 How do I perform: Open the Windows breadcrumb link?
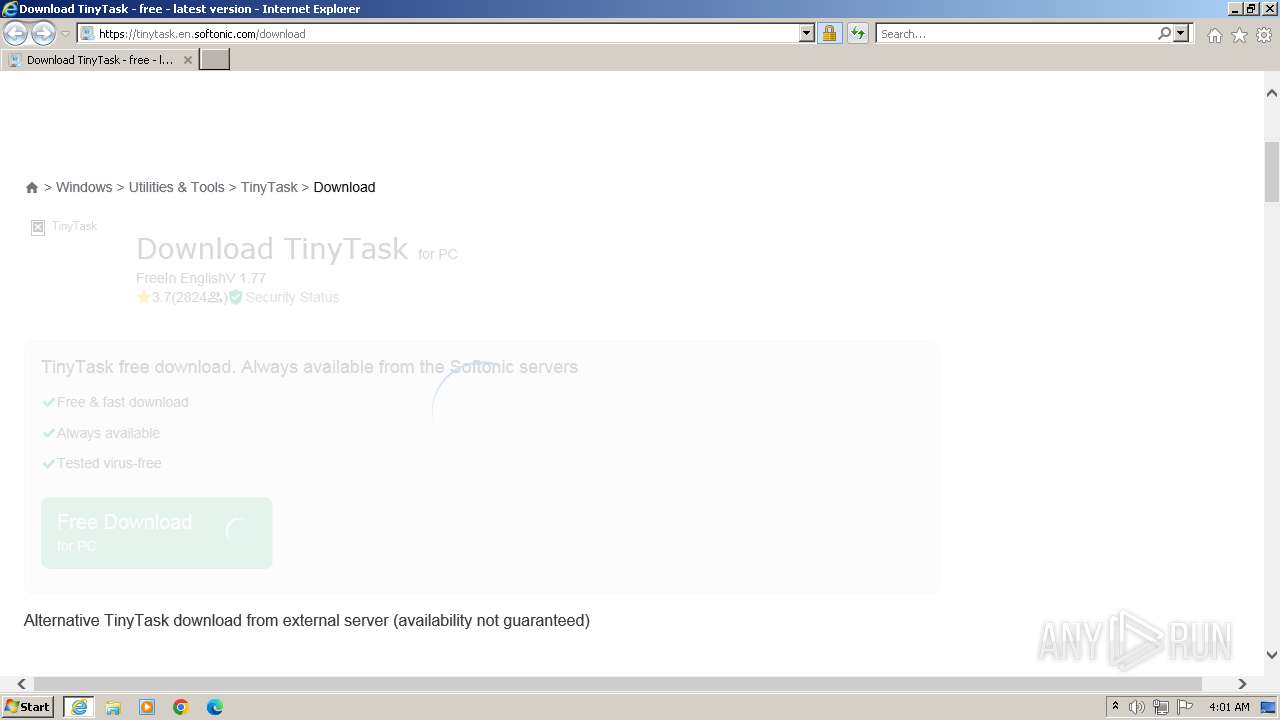84,187
